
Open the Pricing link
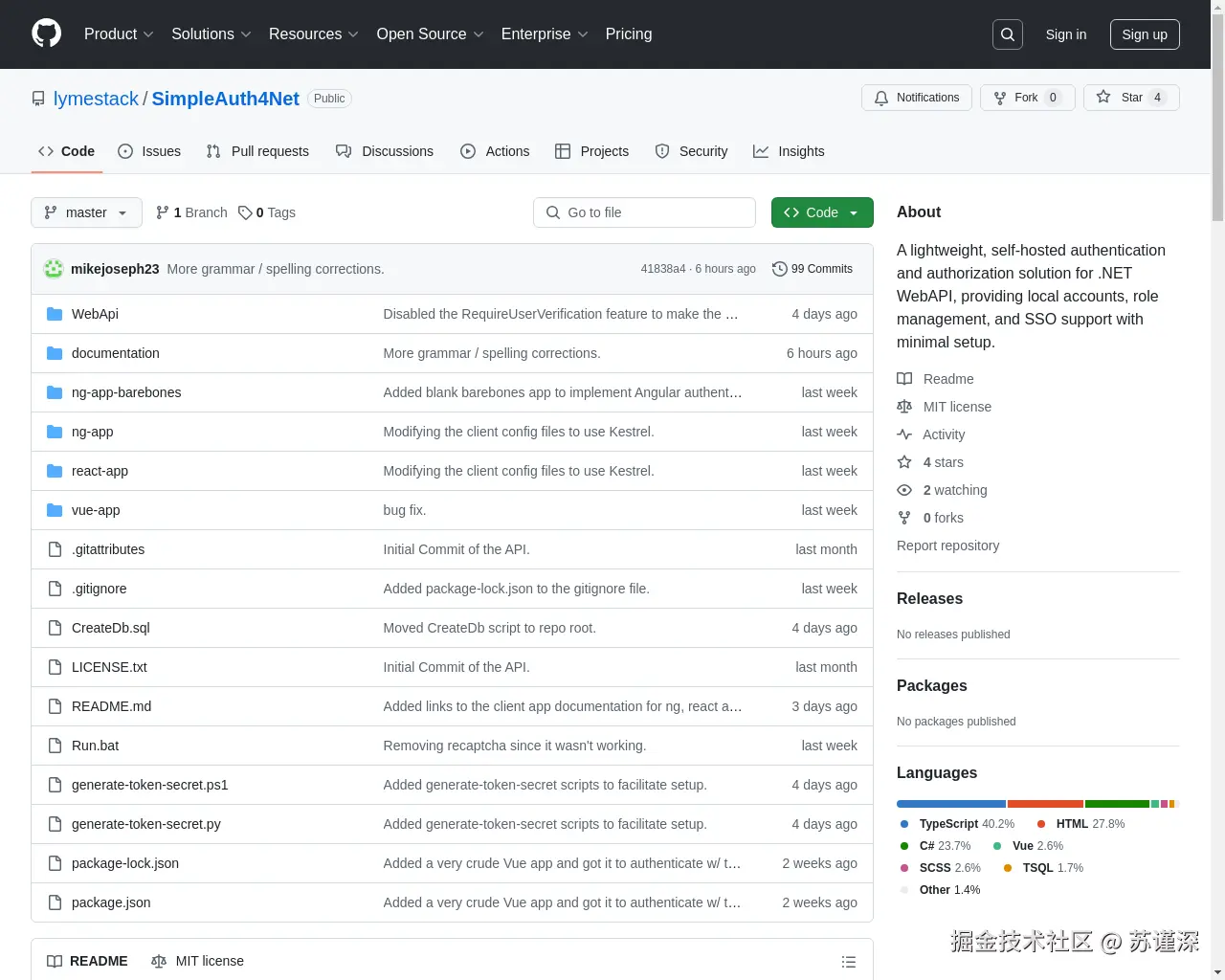[x=629, y=34]
